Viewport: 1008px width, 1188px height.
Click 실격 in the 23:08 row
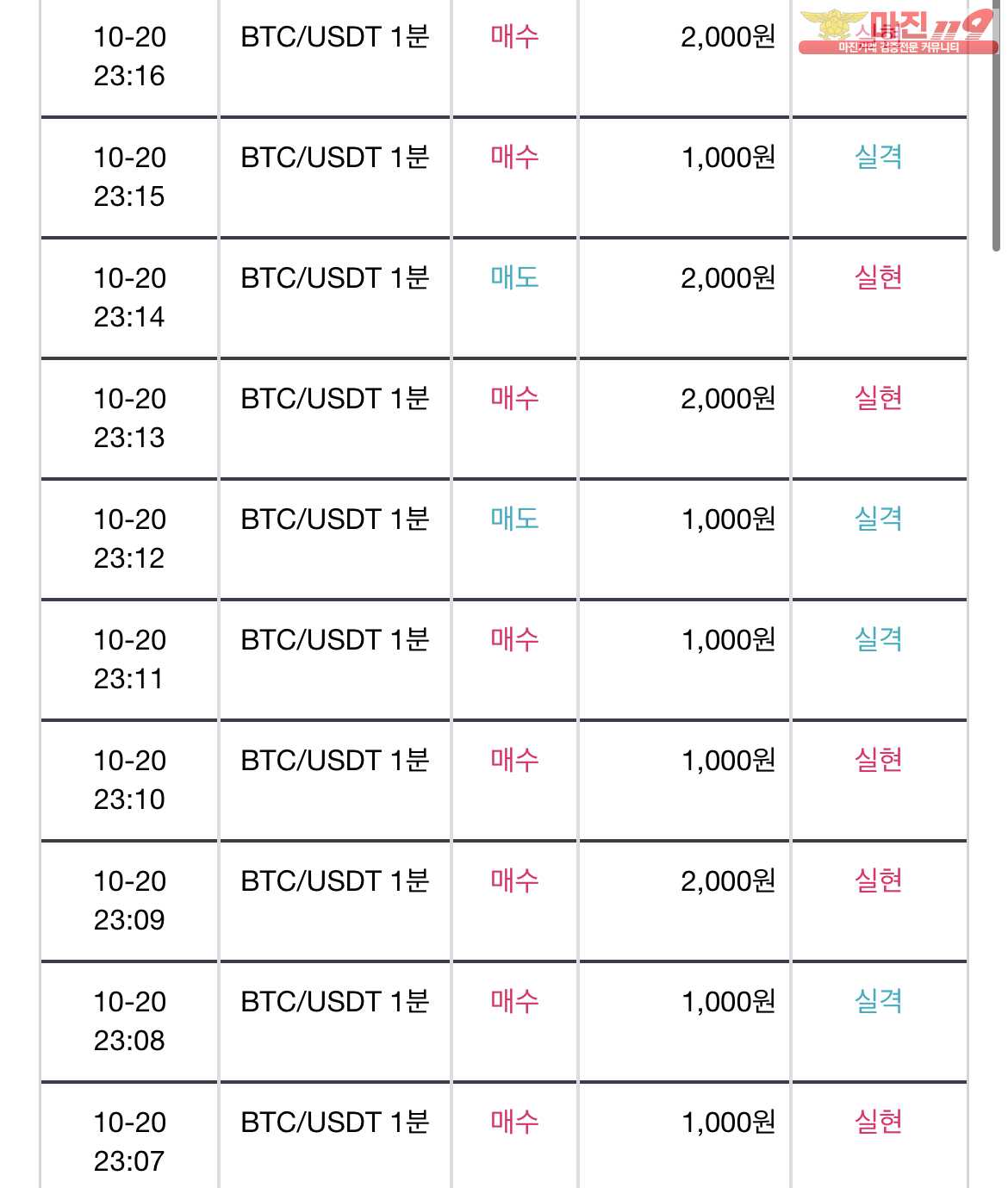pos(878,1001)
